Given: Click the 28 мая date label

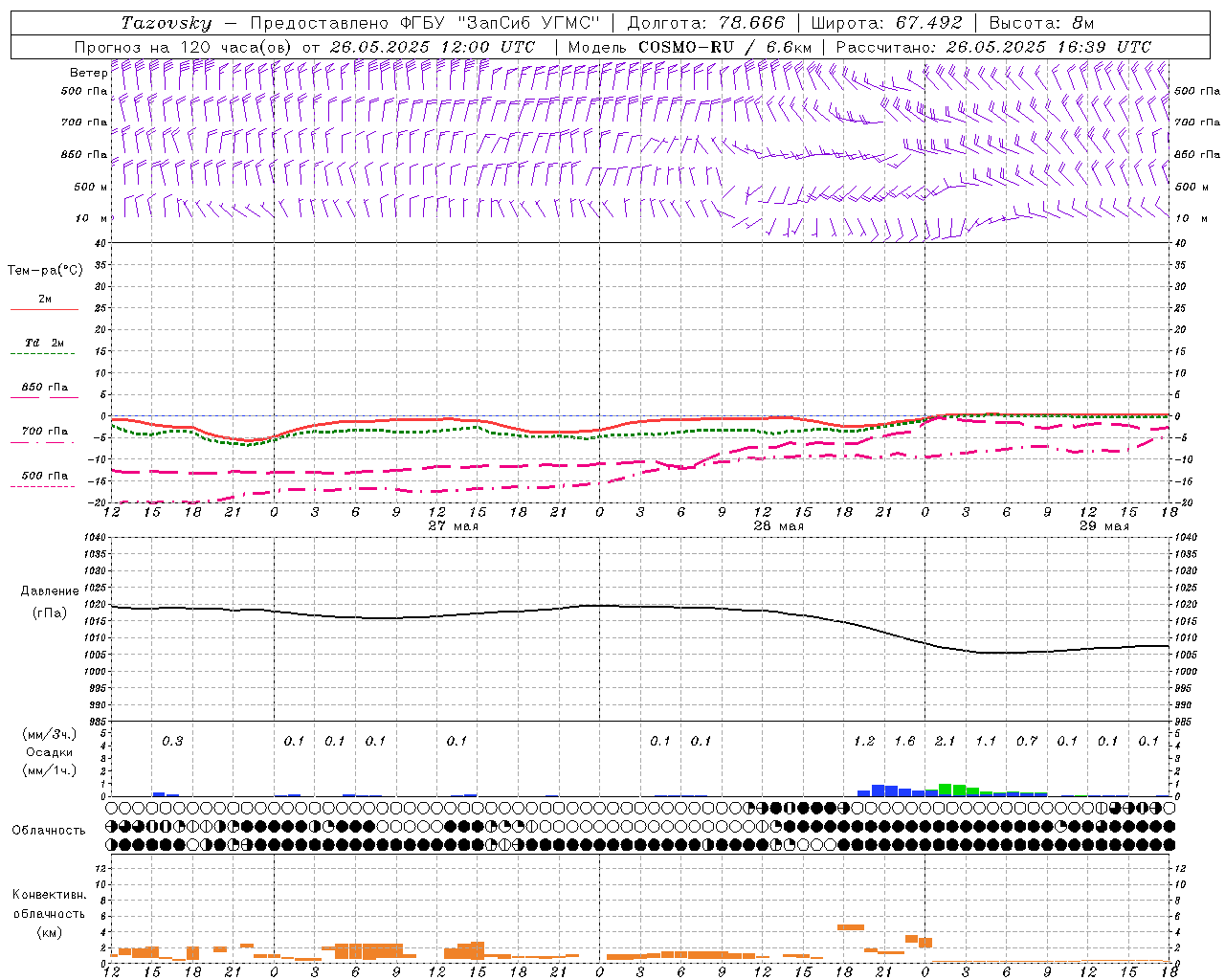Looking at the screenshot, I should [x=778, y=526].
